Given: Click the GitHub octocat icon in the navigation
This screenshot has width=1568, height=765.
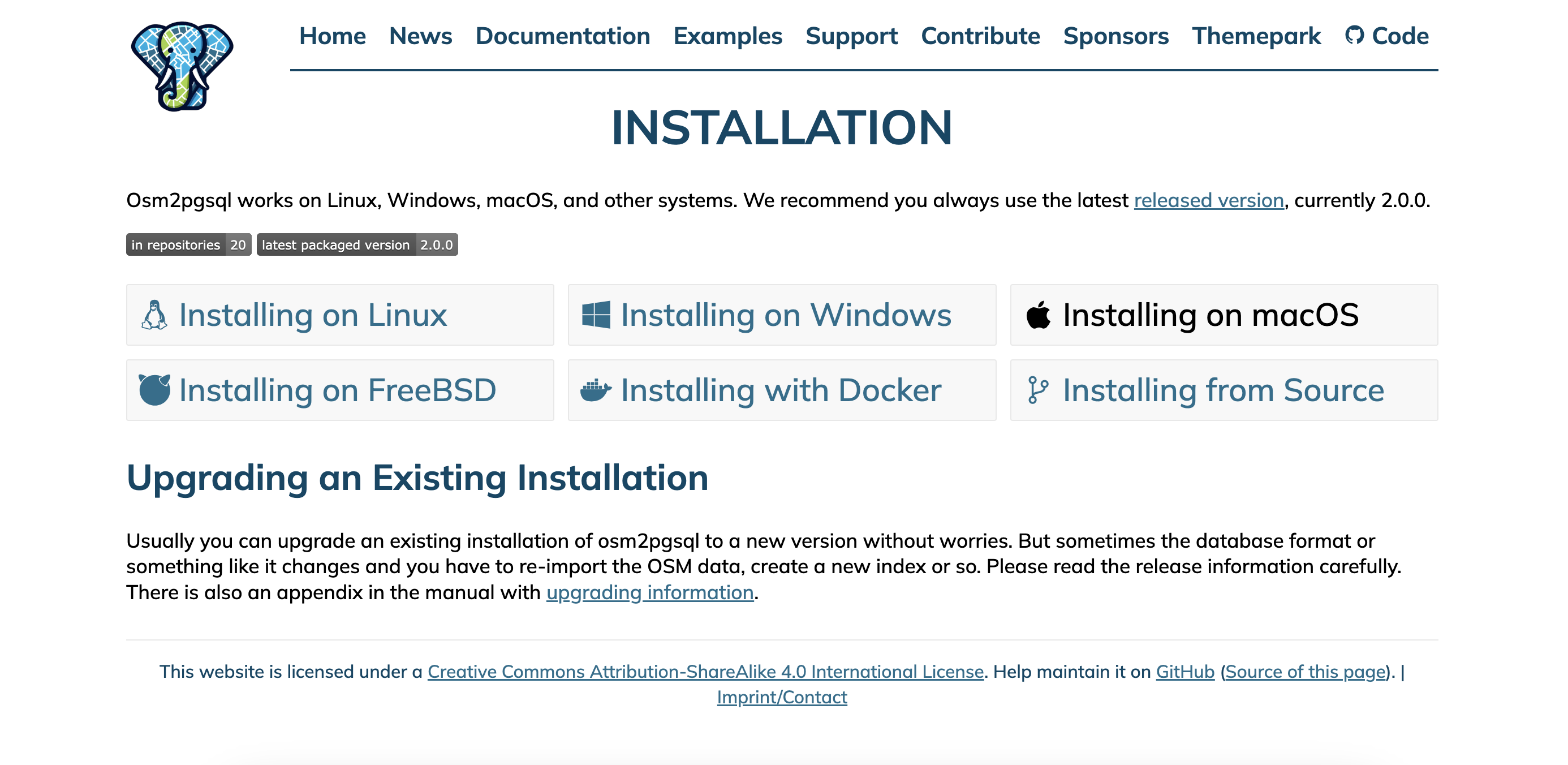Looking at the screenshot, I should click(1354, 35).
